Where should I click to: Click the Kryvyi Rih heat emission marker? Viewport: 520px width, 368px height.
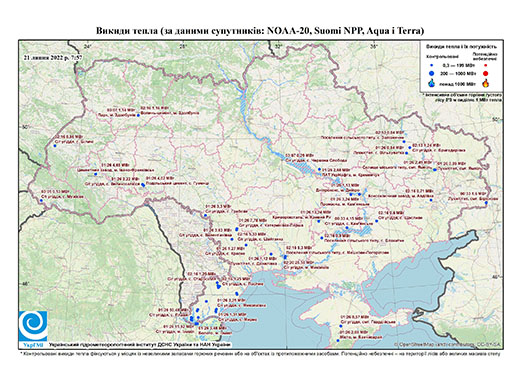[319, 221]
